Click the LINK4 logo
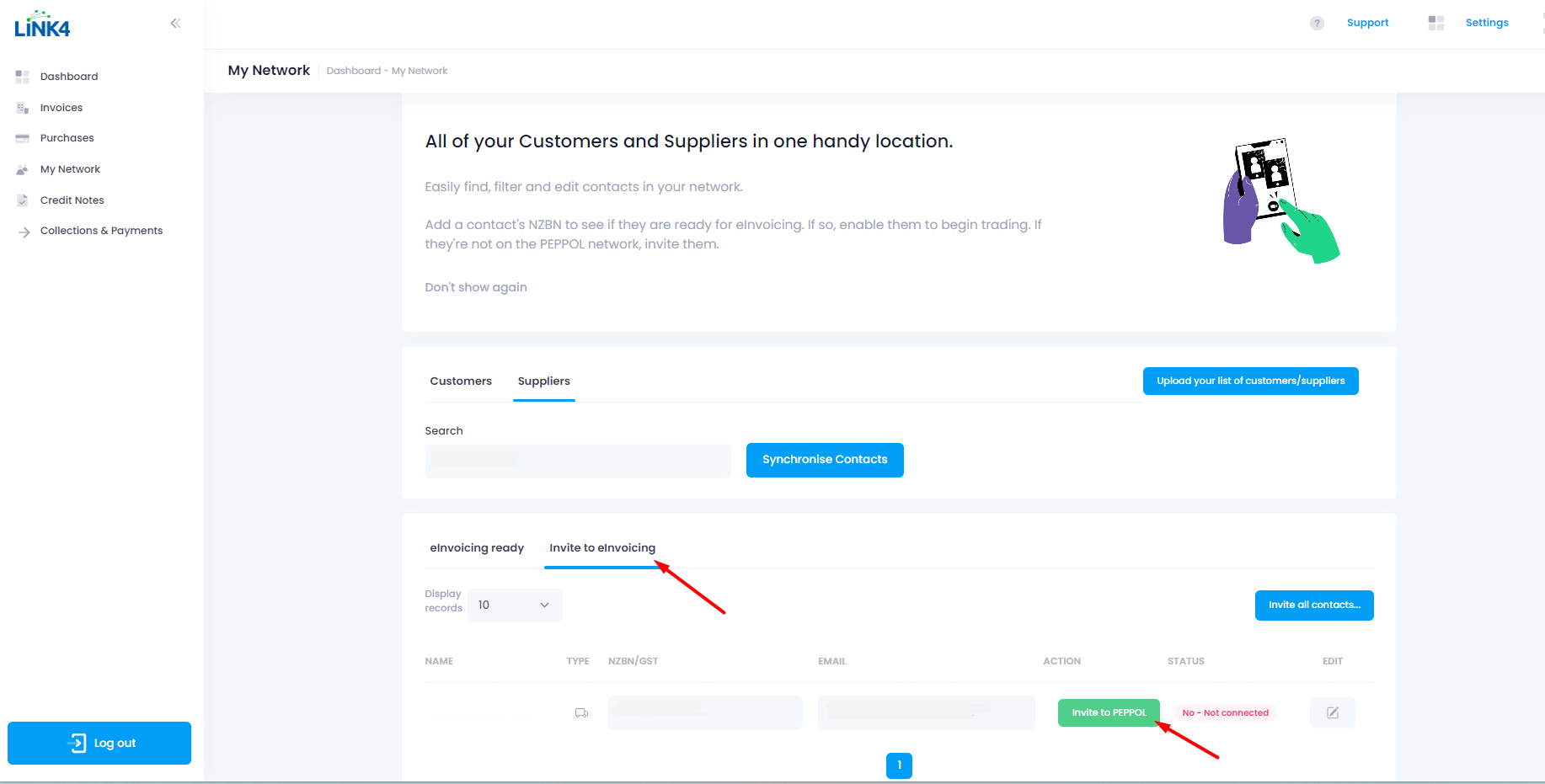This screenshot has width=1545, height=784. pyautogui.click(x=42, y=24)
